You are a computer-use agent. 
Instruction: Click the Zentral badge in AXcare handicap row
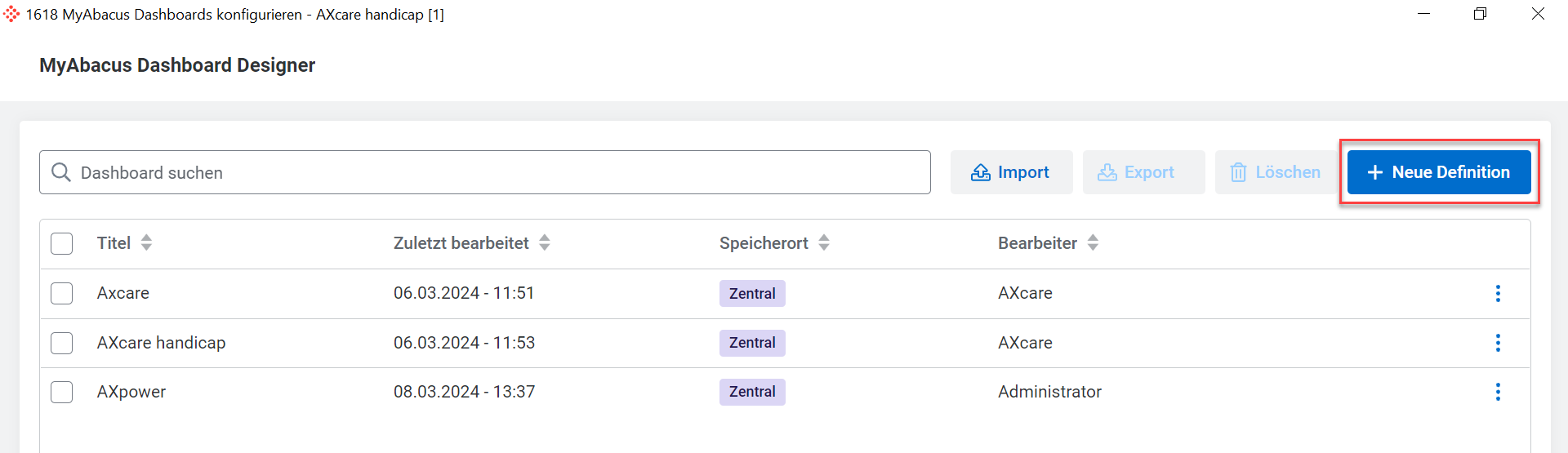(x=752, y=343)
